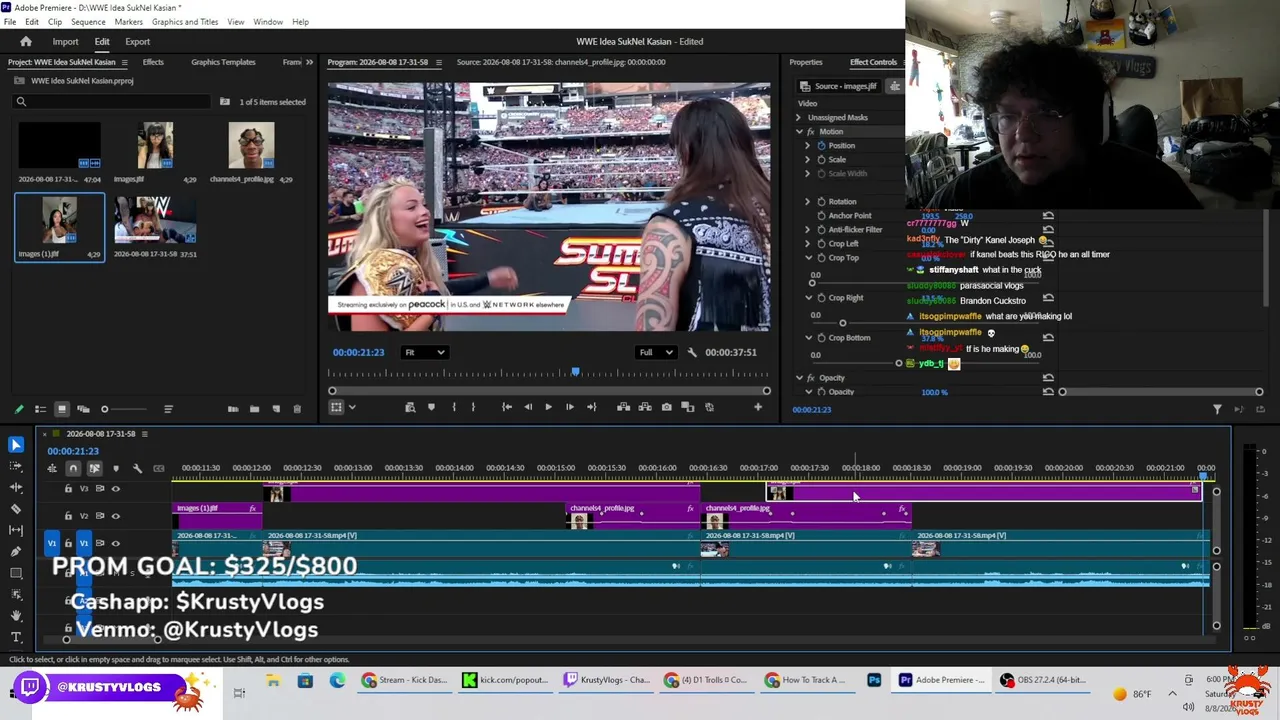Collapse the Motion effect section
Viewport: 1280px width, 720px height.
click(x=798, y=132)
